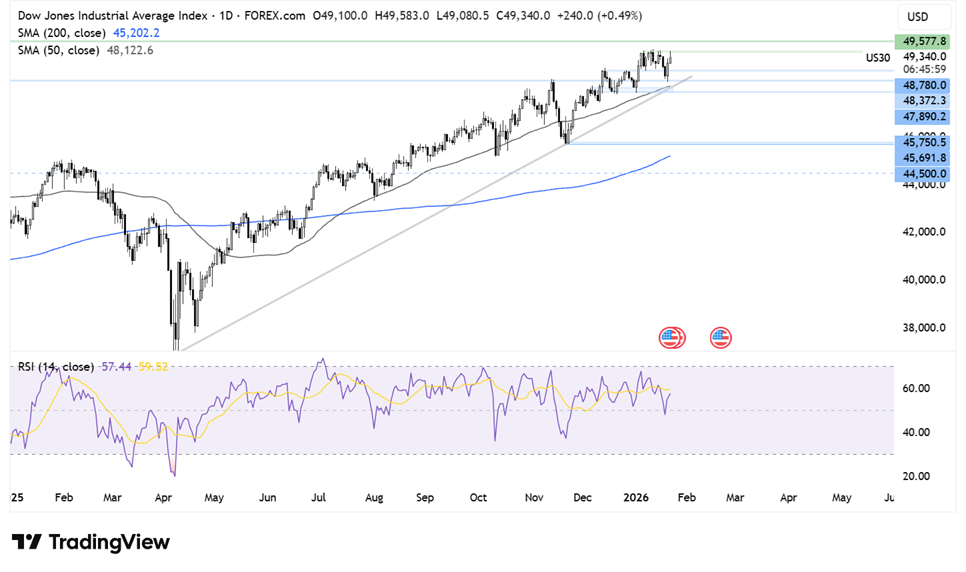This screenshot has width=966, height=572.
Task: Select the SMA (50, close) indicator legend
Action: pyautogui.click(x=59, y=50)
